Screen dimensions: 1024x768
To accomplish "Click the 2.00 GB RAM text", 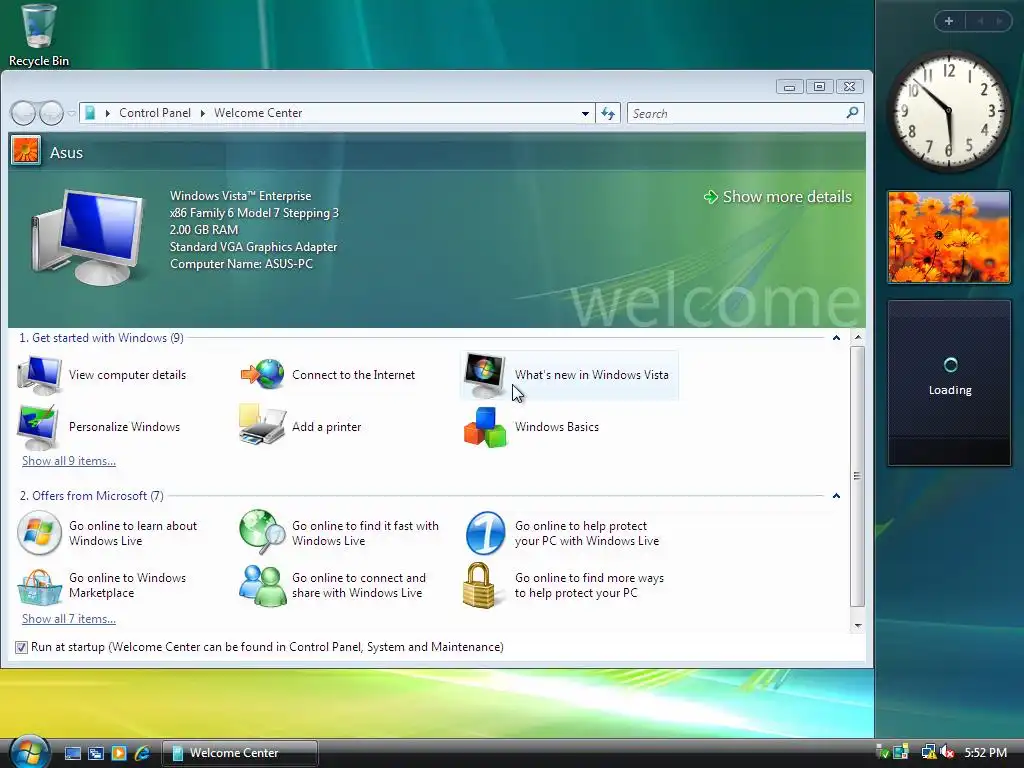I will pyautogui.click(x=204, y=230).
